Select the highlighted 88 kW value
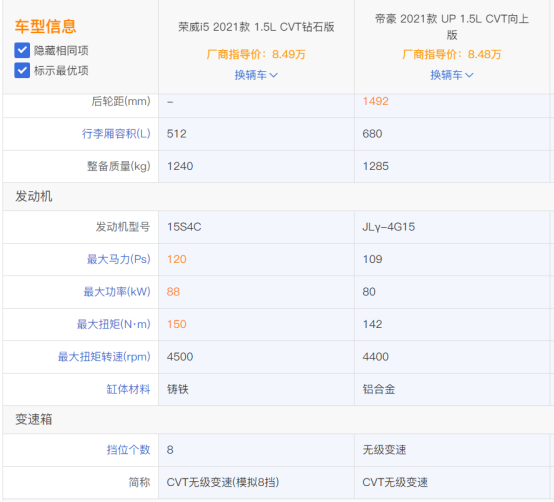554x502 pixels. 173,292
